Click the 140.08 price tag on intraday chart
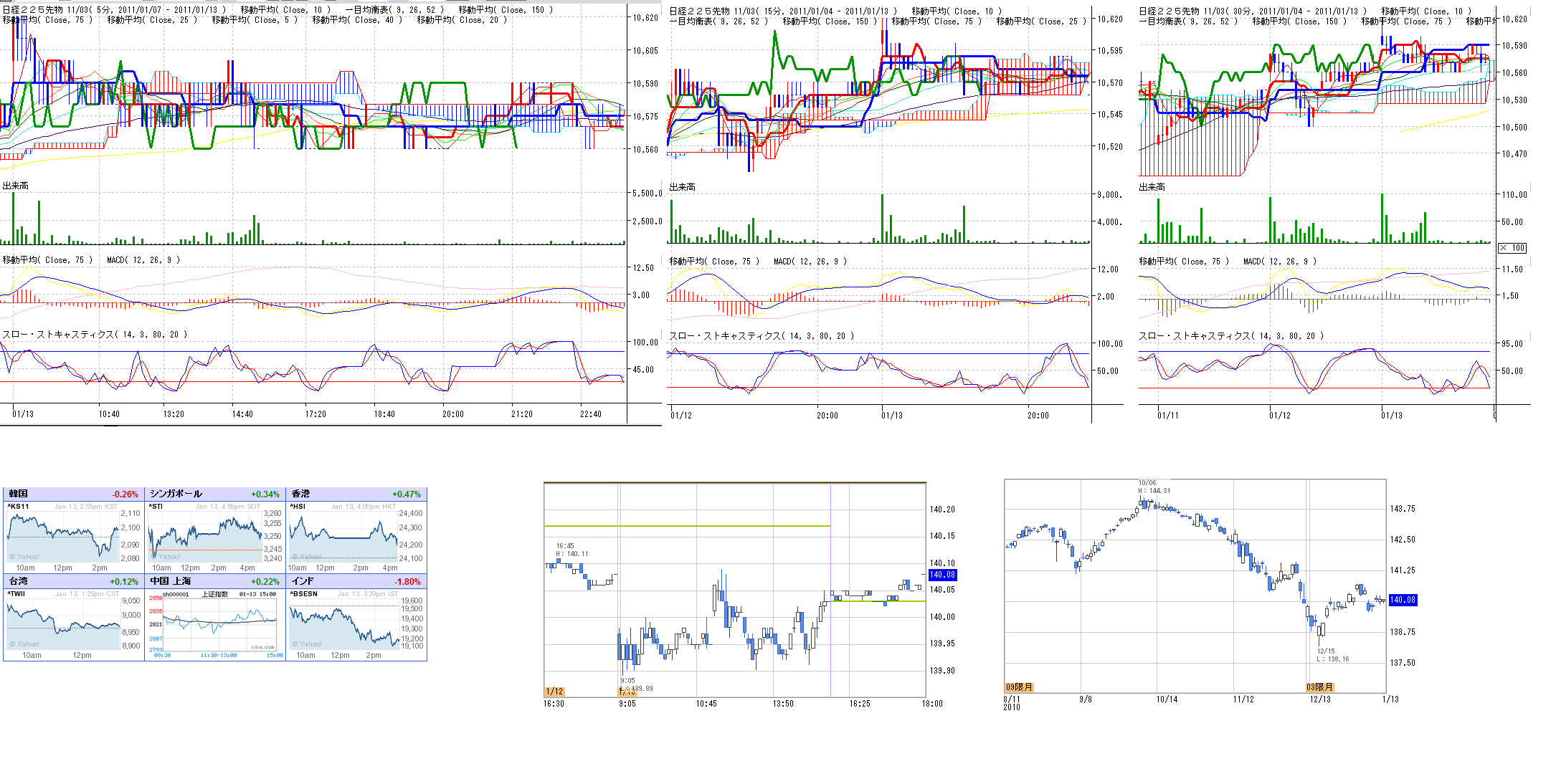Image resolution: width=1556 pixels, height=784 pixels. pos(942,575)
